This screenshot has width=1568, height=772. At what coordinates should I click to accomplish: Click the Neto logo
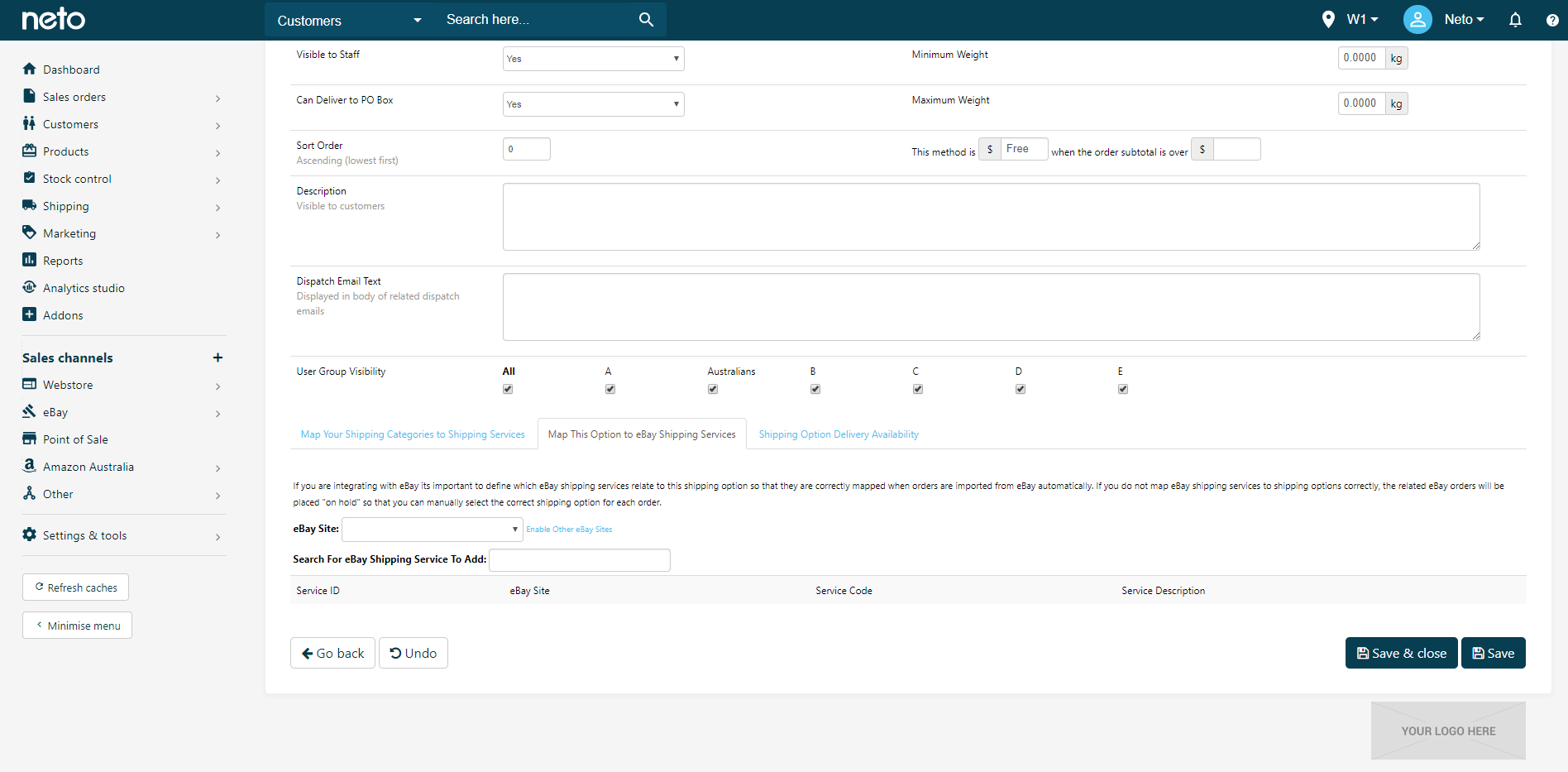(x=53, y=19)
